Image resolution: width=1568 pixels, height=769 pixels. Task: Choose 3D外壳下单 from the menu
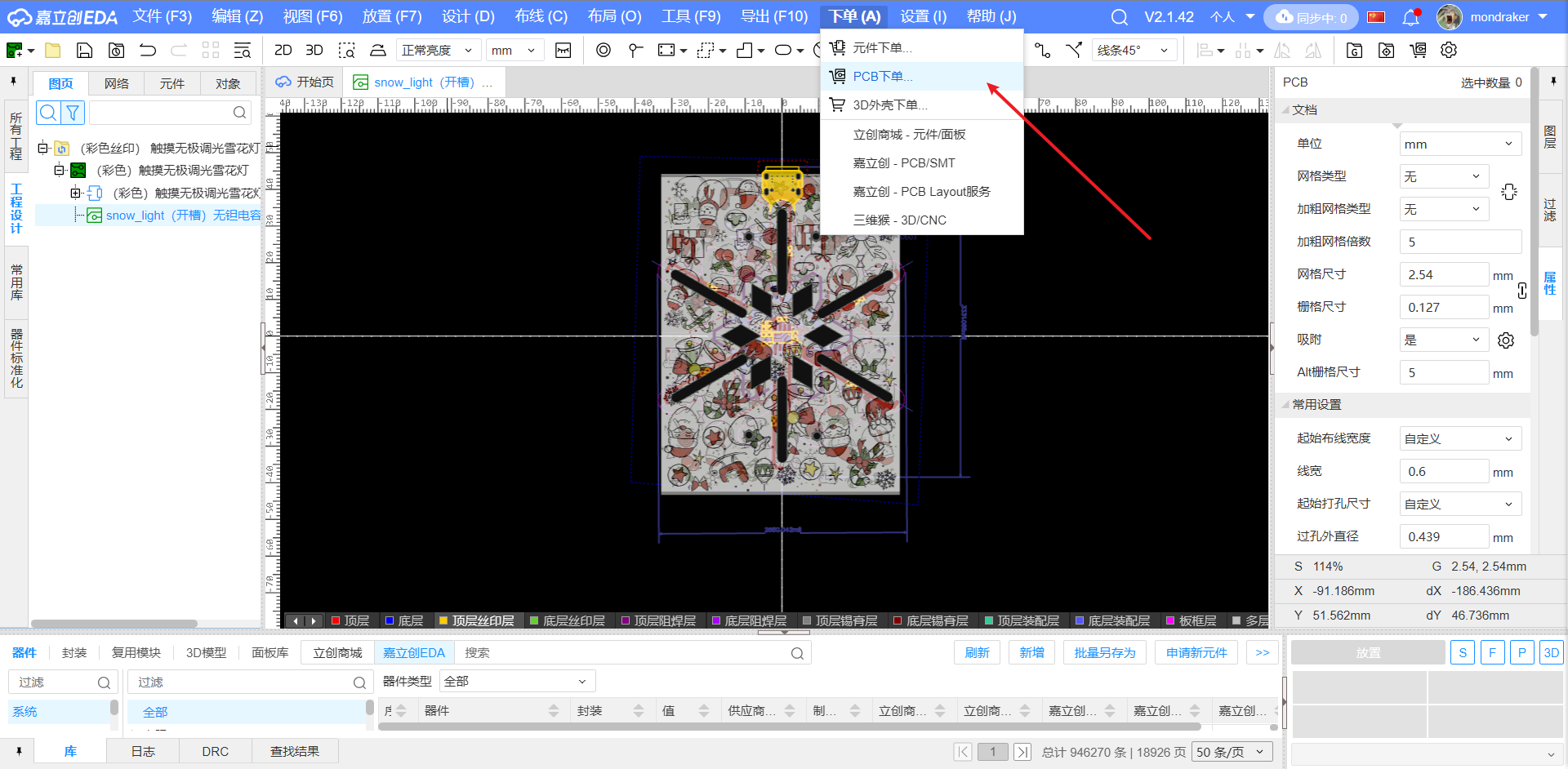[x=921, y=105]
